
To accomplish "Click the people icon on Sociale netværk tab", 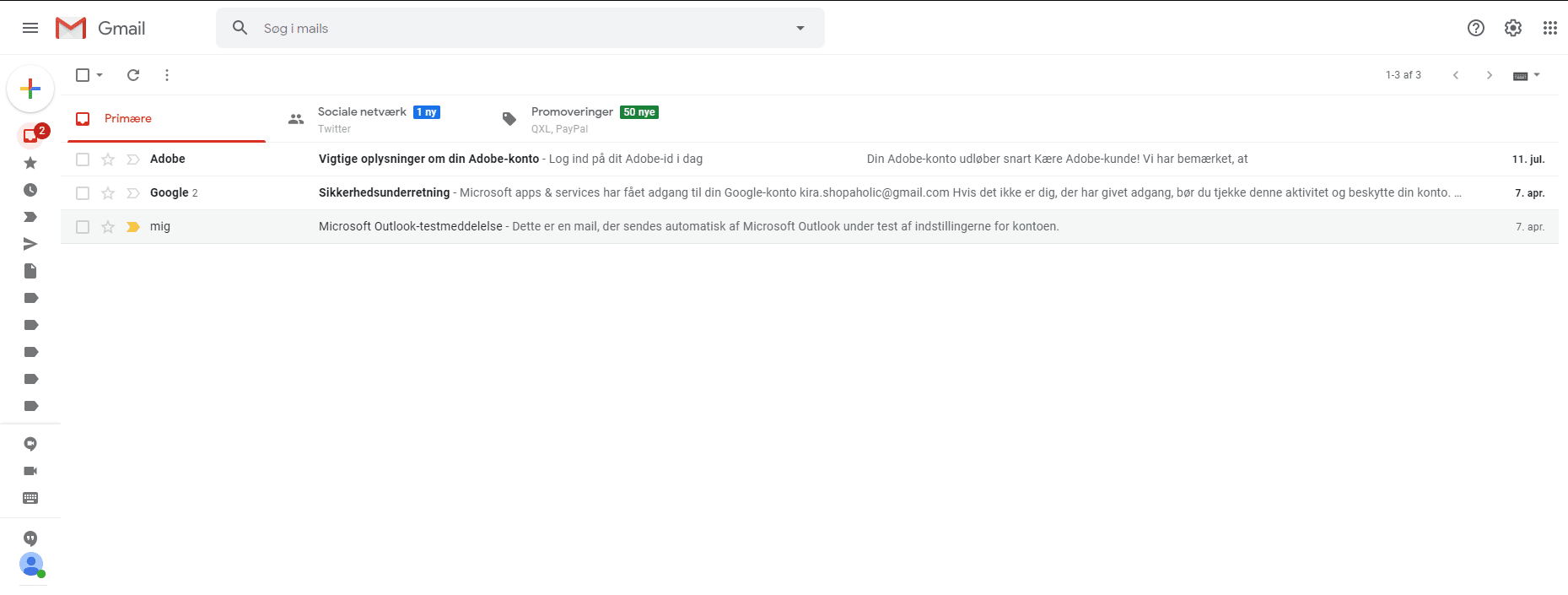I will point(296,119).
